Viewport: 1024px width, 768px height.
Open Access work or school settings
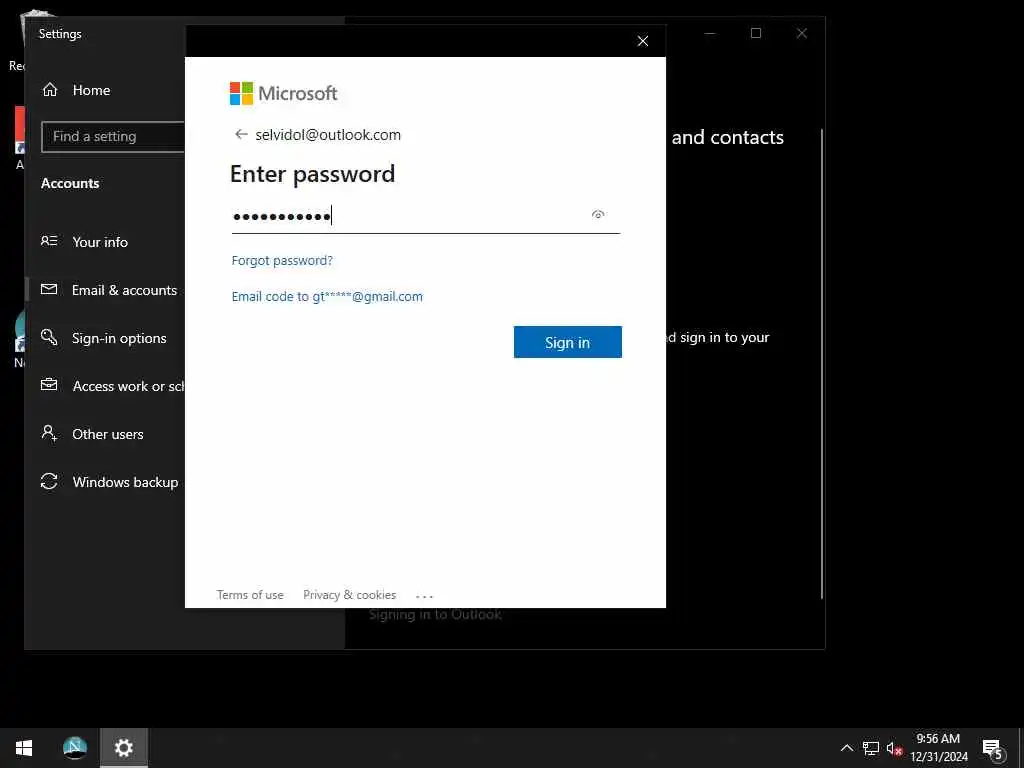(113, 386)
